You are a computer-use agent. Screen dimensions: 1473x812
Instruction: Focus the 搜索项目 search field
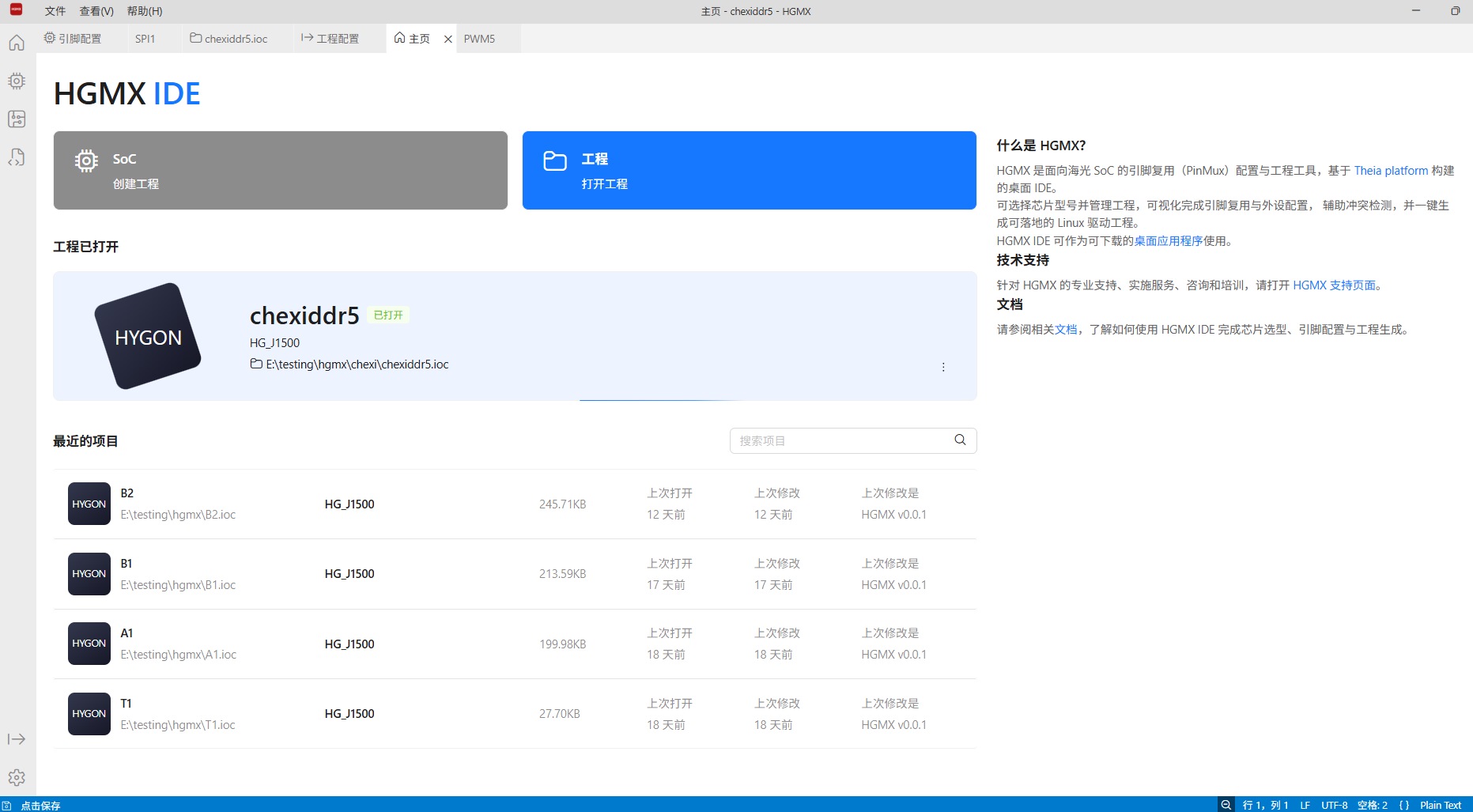pyautogui.click(x=853, y=440)
